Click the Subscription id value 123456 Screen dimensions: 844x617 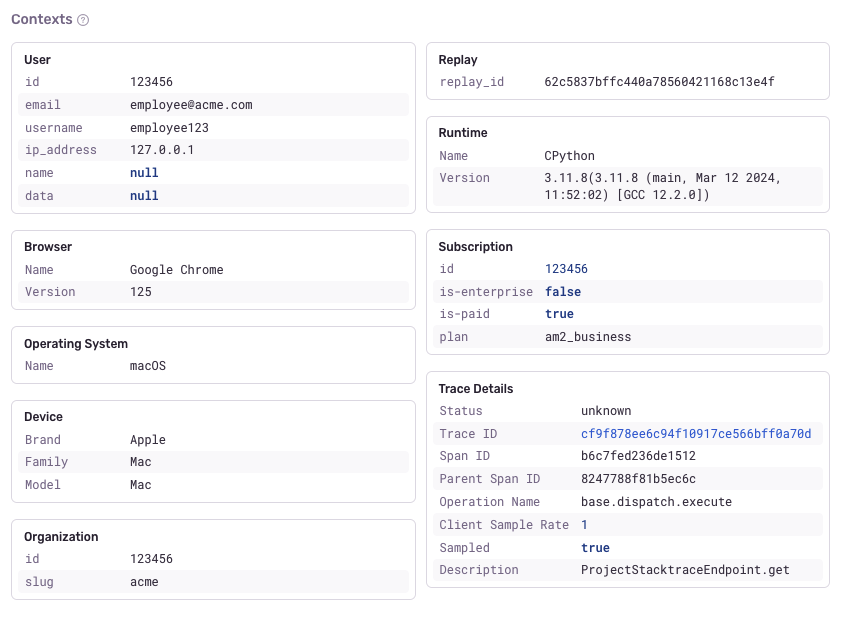click(566, 269)
